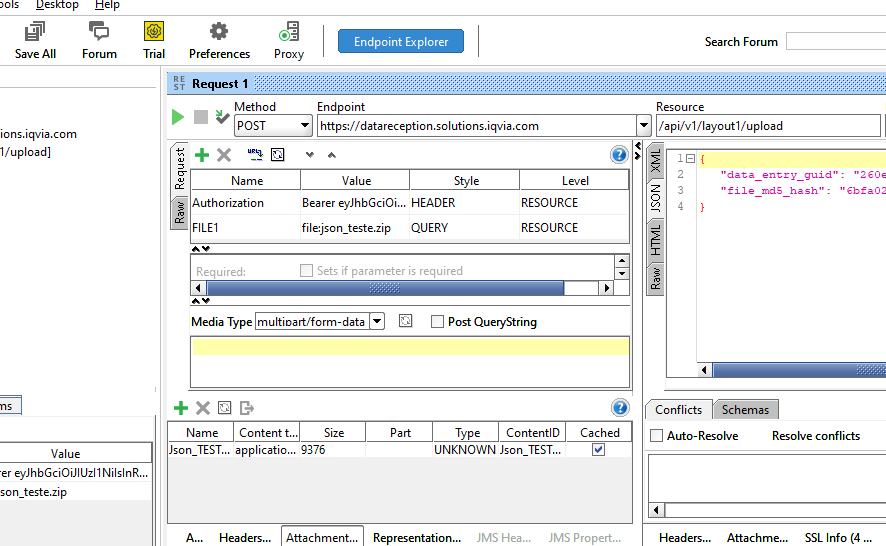Image resolution: width=886 pixels, height=546 pixels.
Task: Open the Help menu
Action: 107,5
